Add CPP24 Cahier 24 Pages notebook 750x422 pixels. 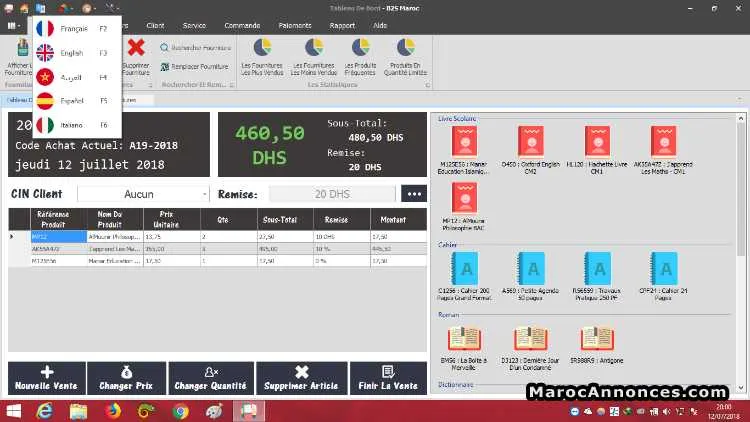[x=663, y=276]
